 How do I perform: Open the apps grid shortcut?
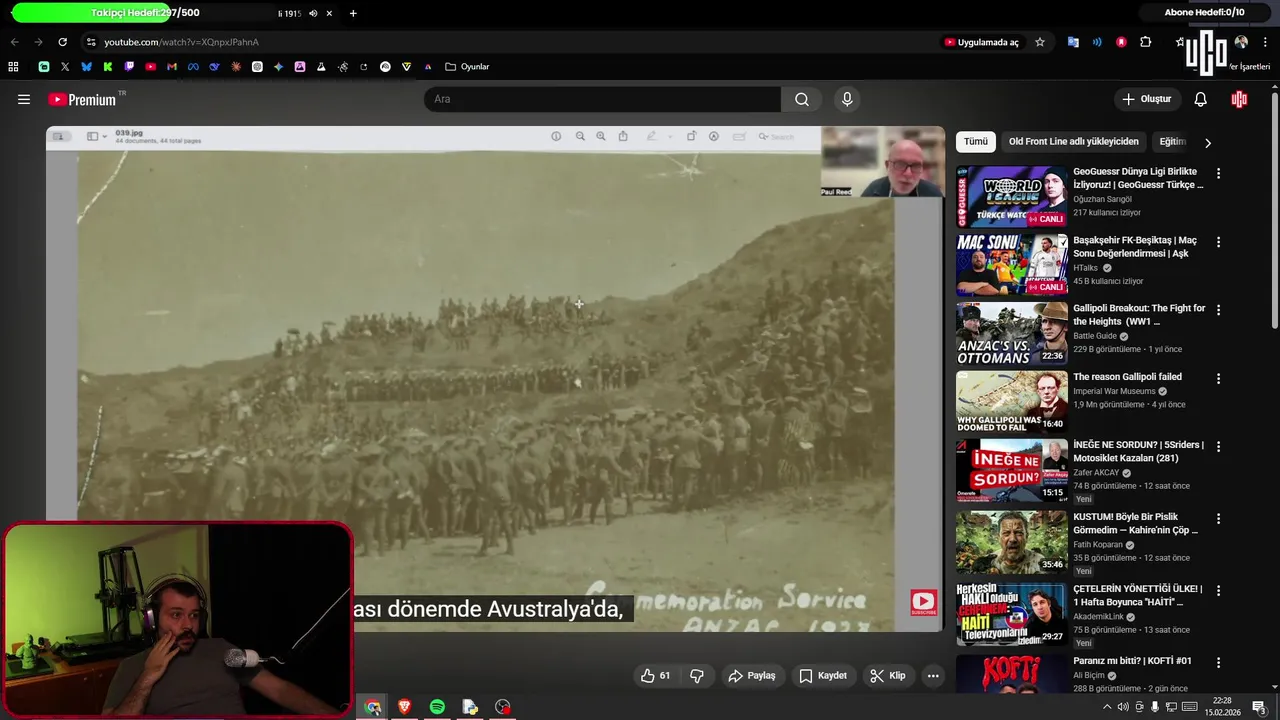[13, 67]
